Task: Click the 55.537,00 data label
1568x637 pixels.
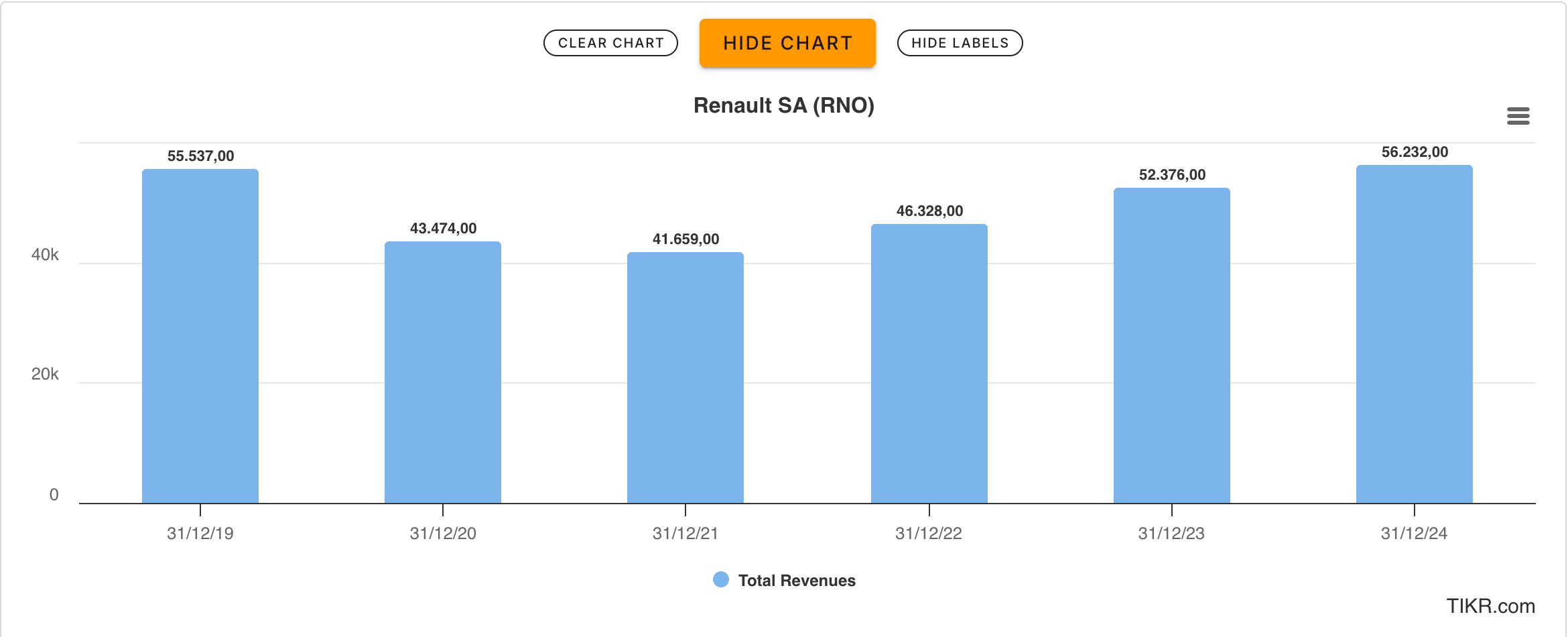Action: pos(200,156)
